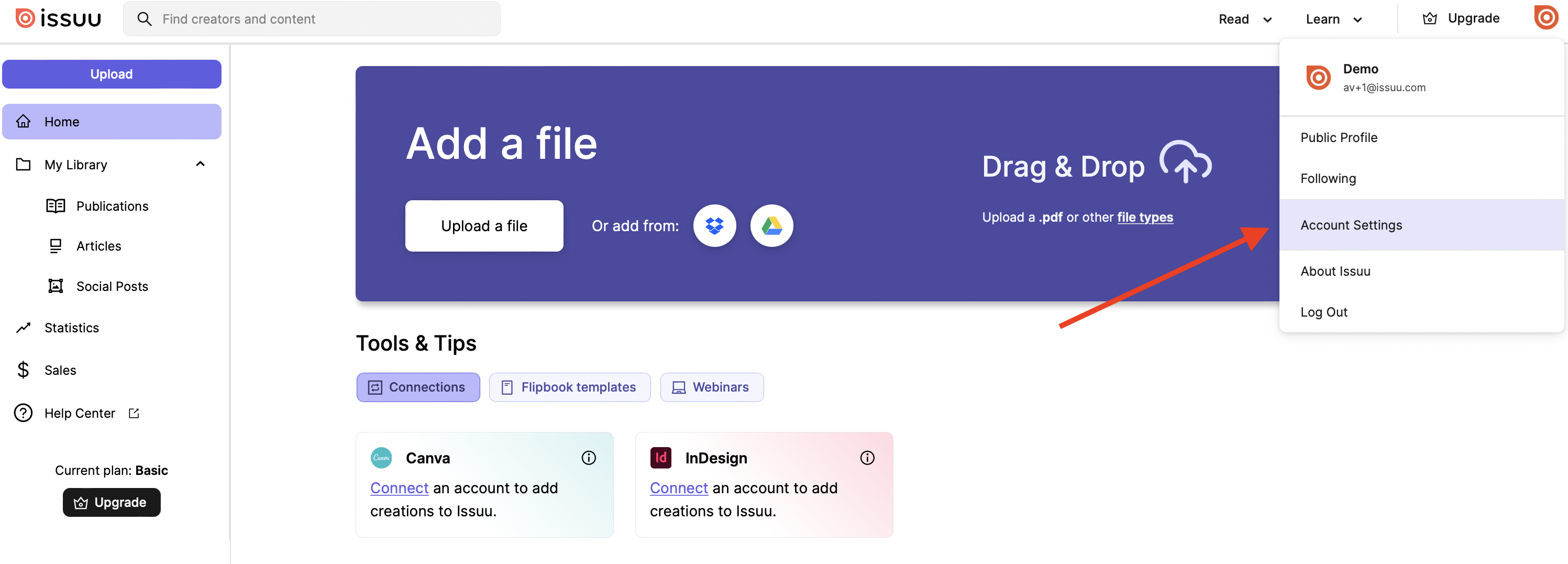
Task: Focus the Find creators and content field
Action: (x=312, y=19)
